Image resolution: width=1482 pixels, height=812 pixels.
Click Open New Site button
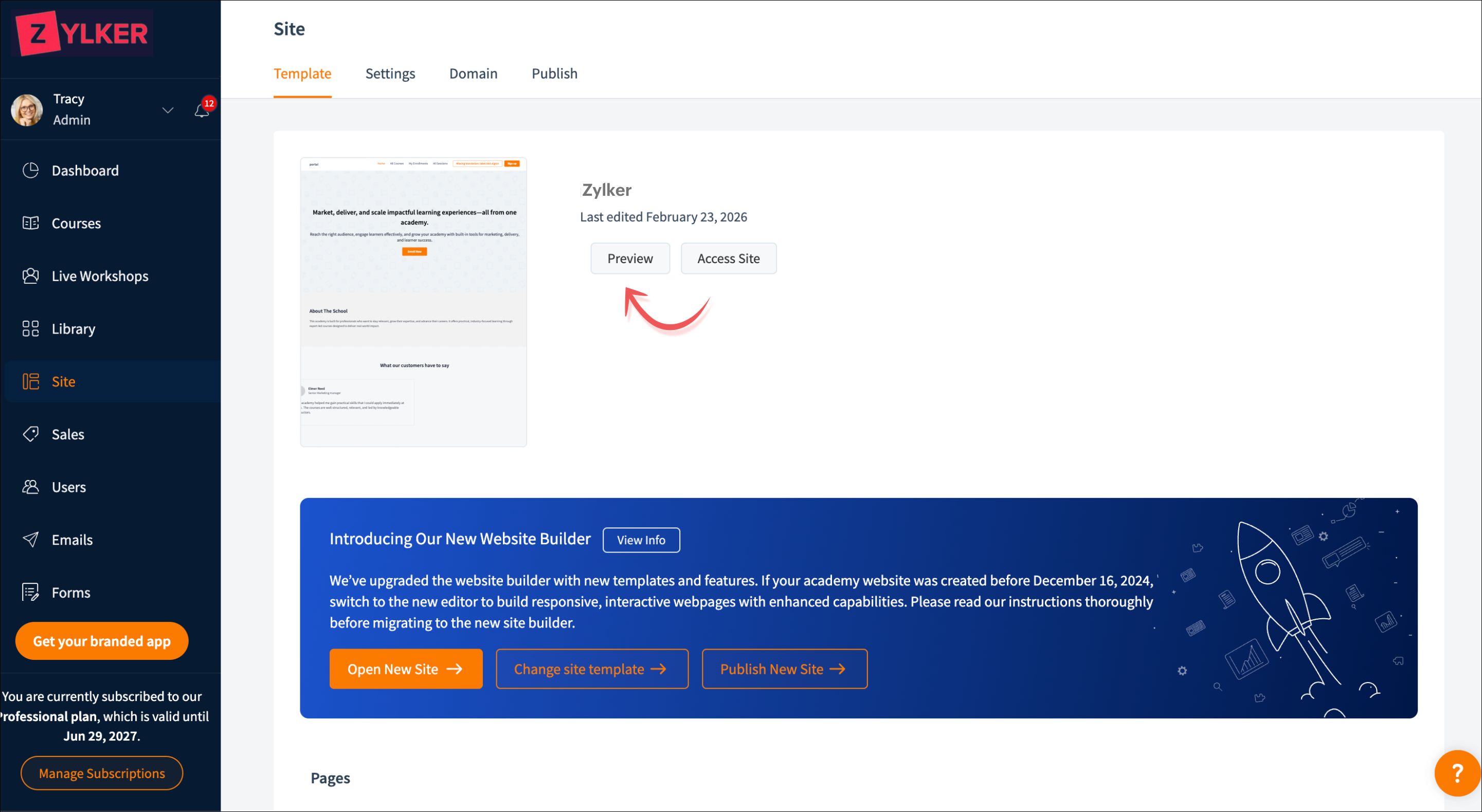point(406,669)
